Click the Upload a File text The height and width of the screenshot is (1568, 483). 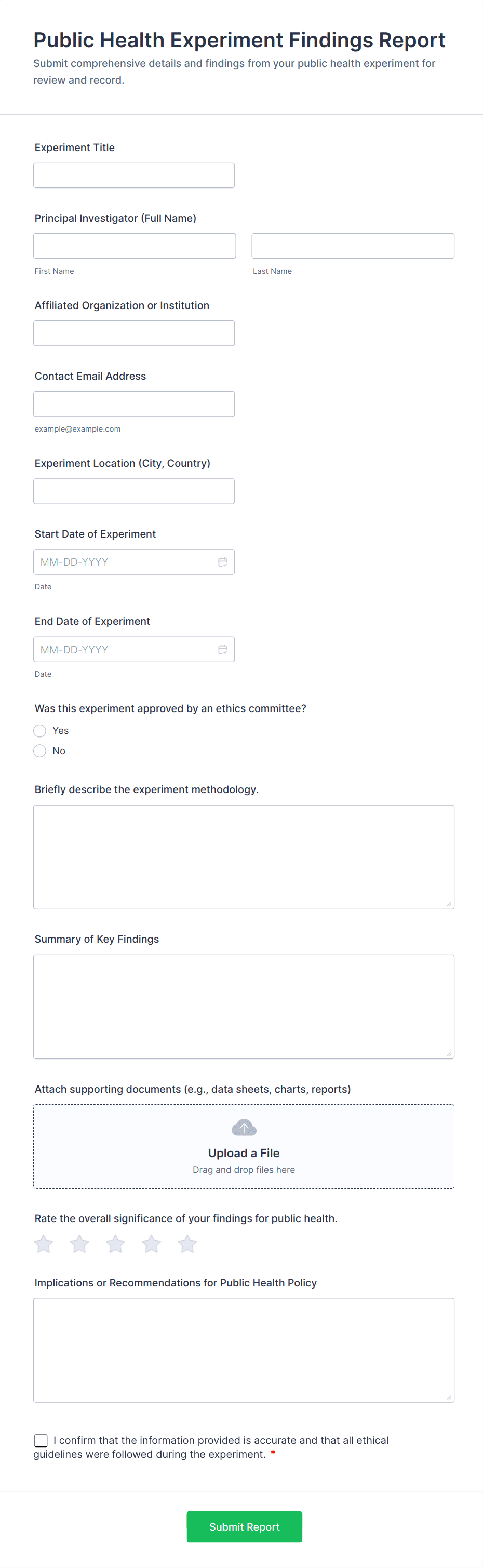[x=244, y=1153]
